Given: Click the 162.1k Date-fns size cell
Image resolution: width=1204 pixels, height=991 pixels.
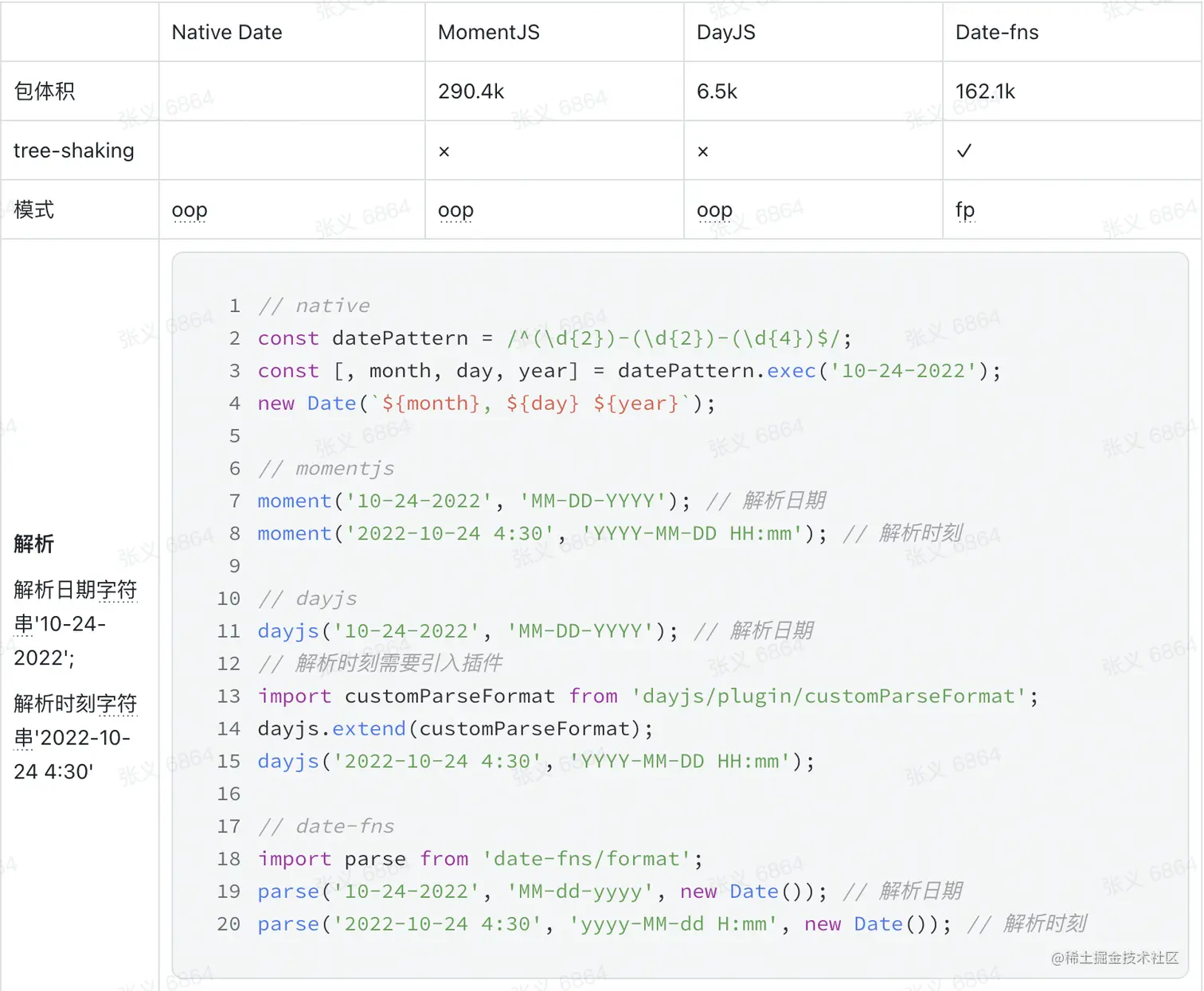Looking at the screenshot, I should [985, 91].
